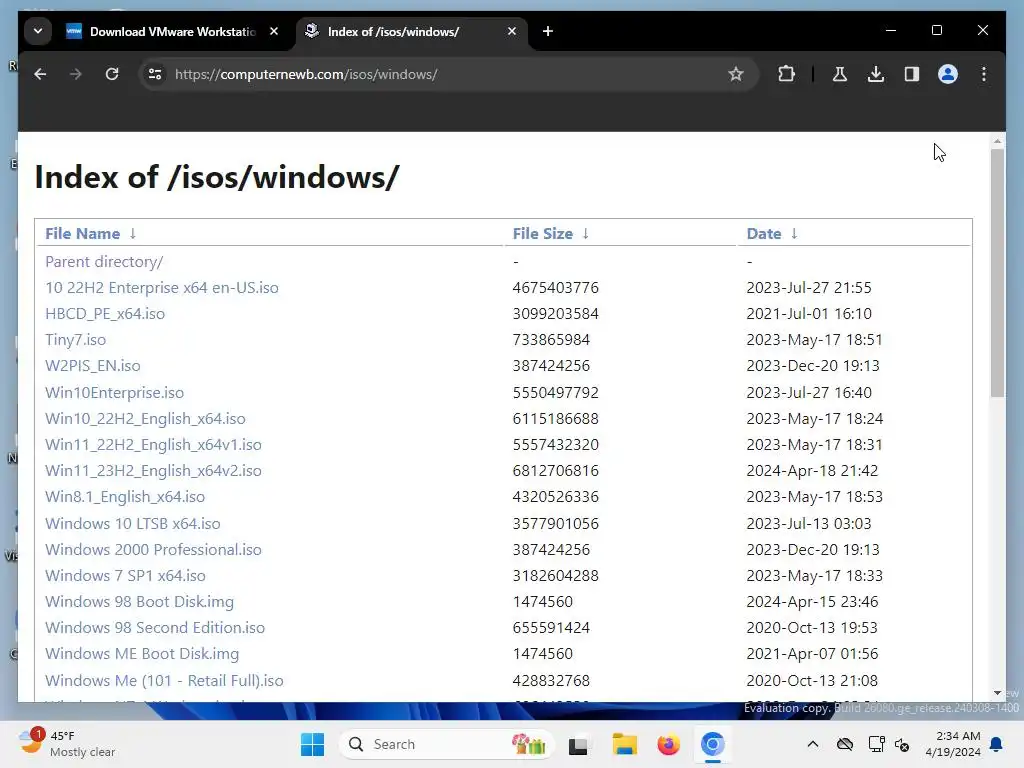Open Chrome Labs flask icon
This screenshot has height=768, width=1024.
(840, 74)
